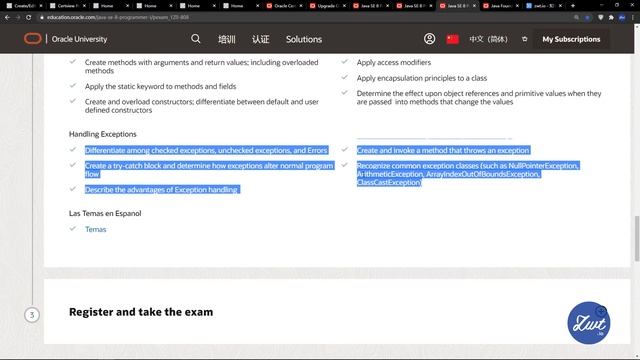Viewport: 640px width, 360px height.
Task: Open the 中文 (简体) language selector
Action: coord(488,39)
